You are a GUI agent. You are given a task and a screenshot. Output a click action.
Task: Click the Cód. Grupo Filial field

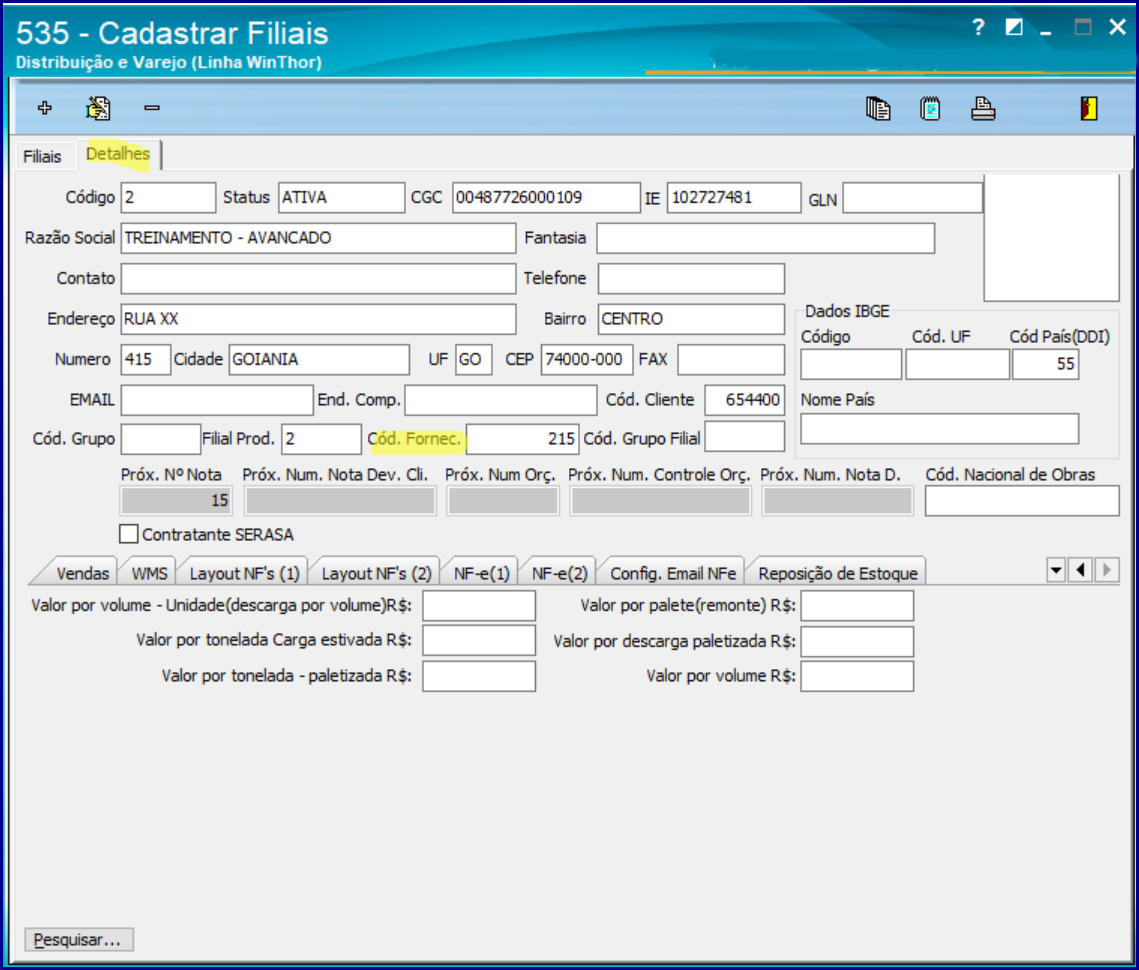[x=745, y=437]
